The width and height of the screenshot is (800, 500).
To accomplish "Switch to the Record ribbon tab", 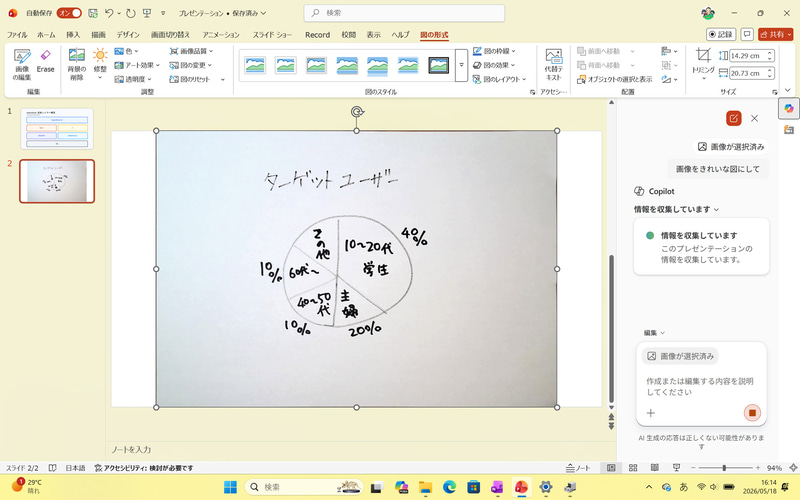I will (x=317, y=35).
